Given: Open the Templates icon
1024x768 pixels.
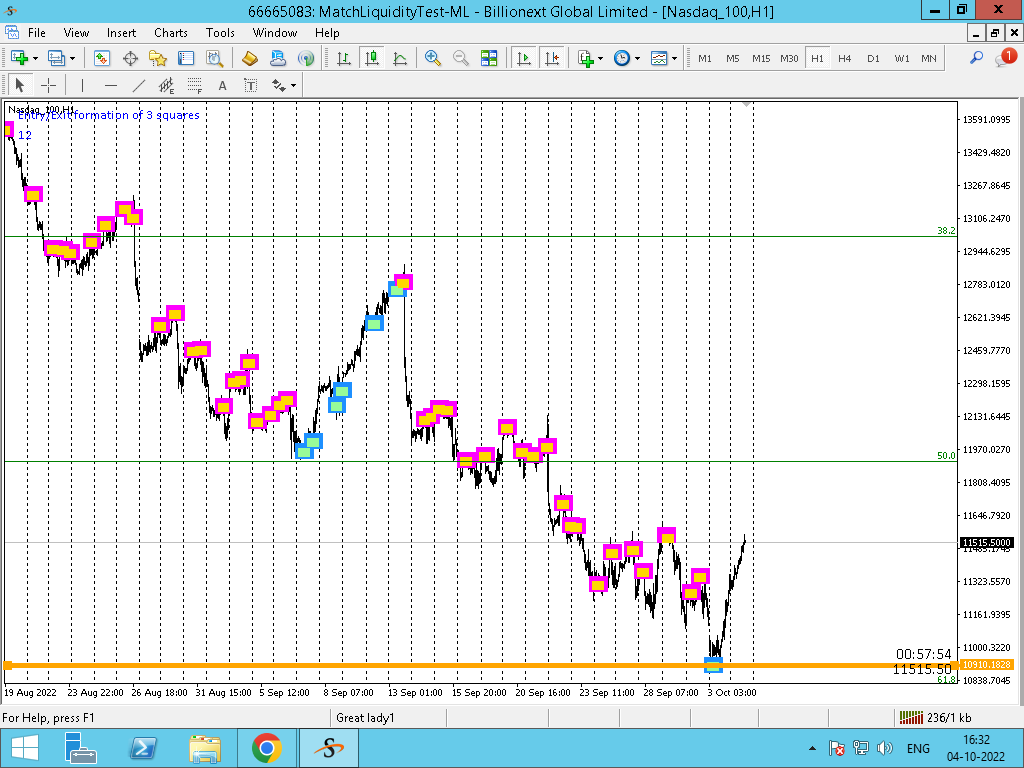Looking at the screenshot, I should click(659, 58).
